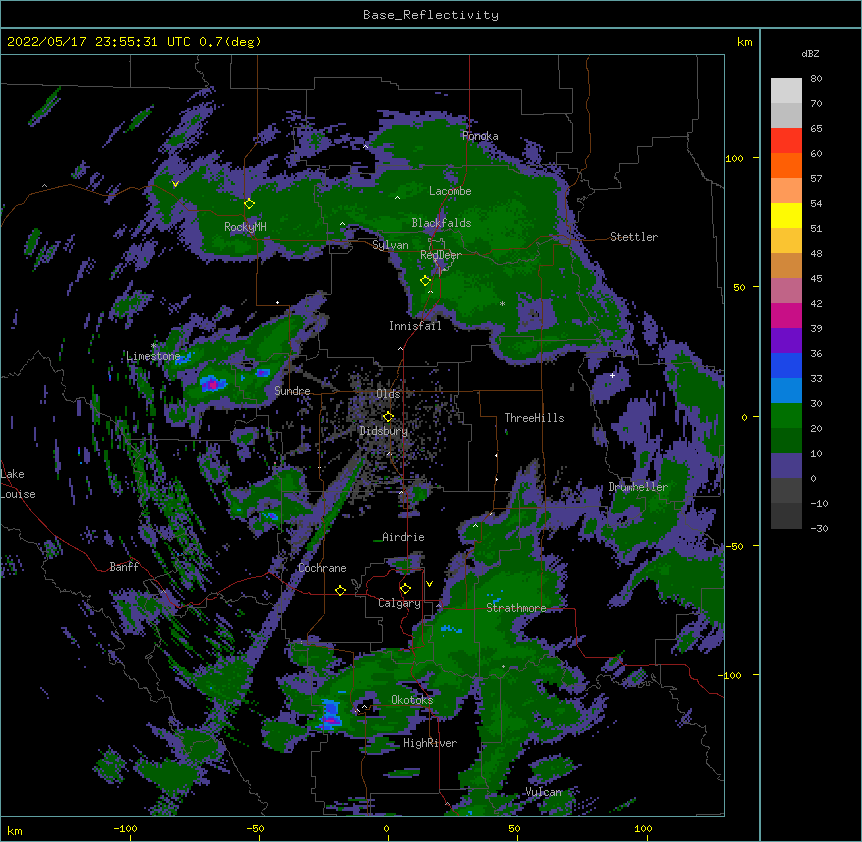
Task: Click the km label at bottom left
Action: pos(15,831)
